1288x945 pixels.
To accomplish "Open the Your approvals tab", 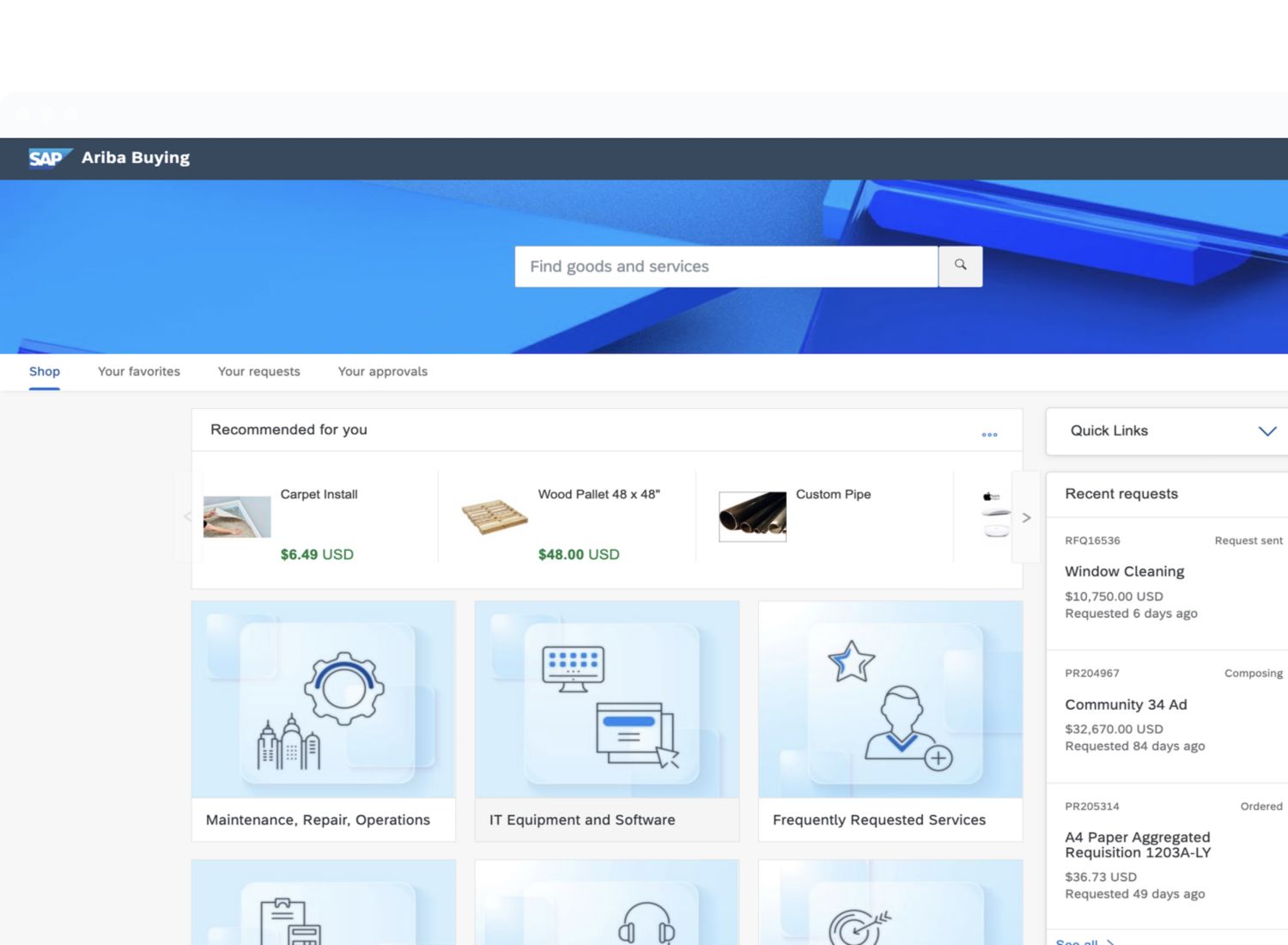I will 382,372.
